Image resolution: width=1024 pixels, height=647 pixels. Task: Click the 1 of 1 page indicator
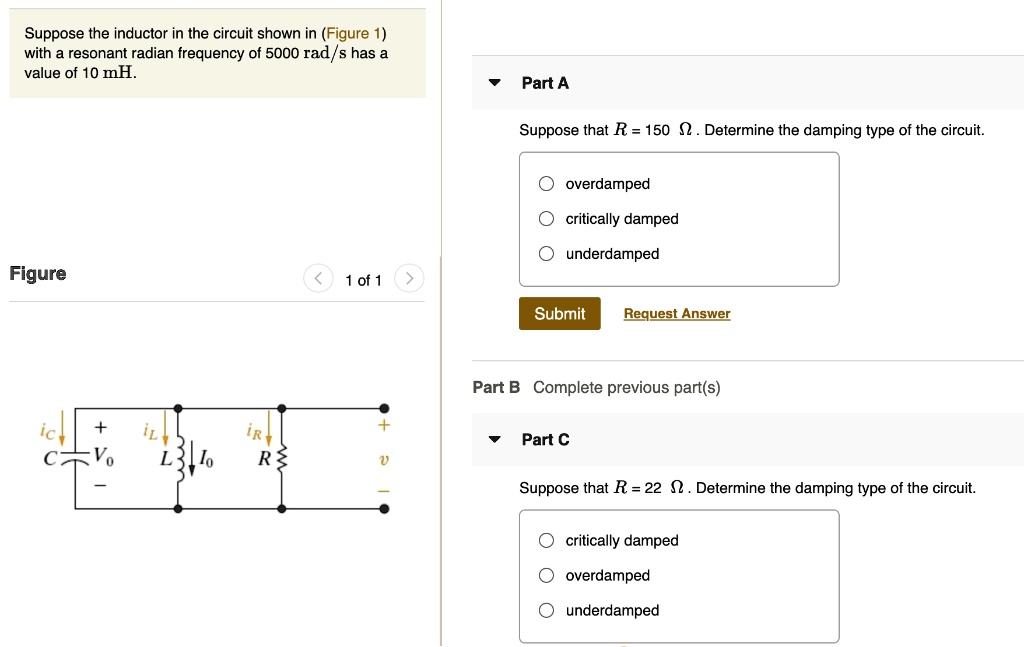(x=363, y=280)
